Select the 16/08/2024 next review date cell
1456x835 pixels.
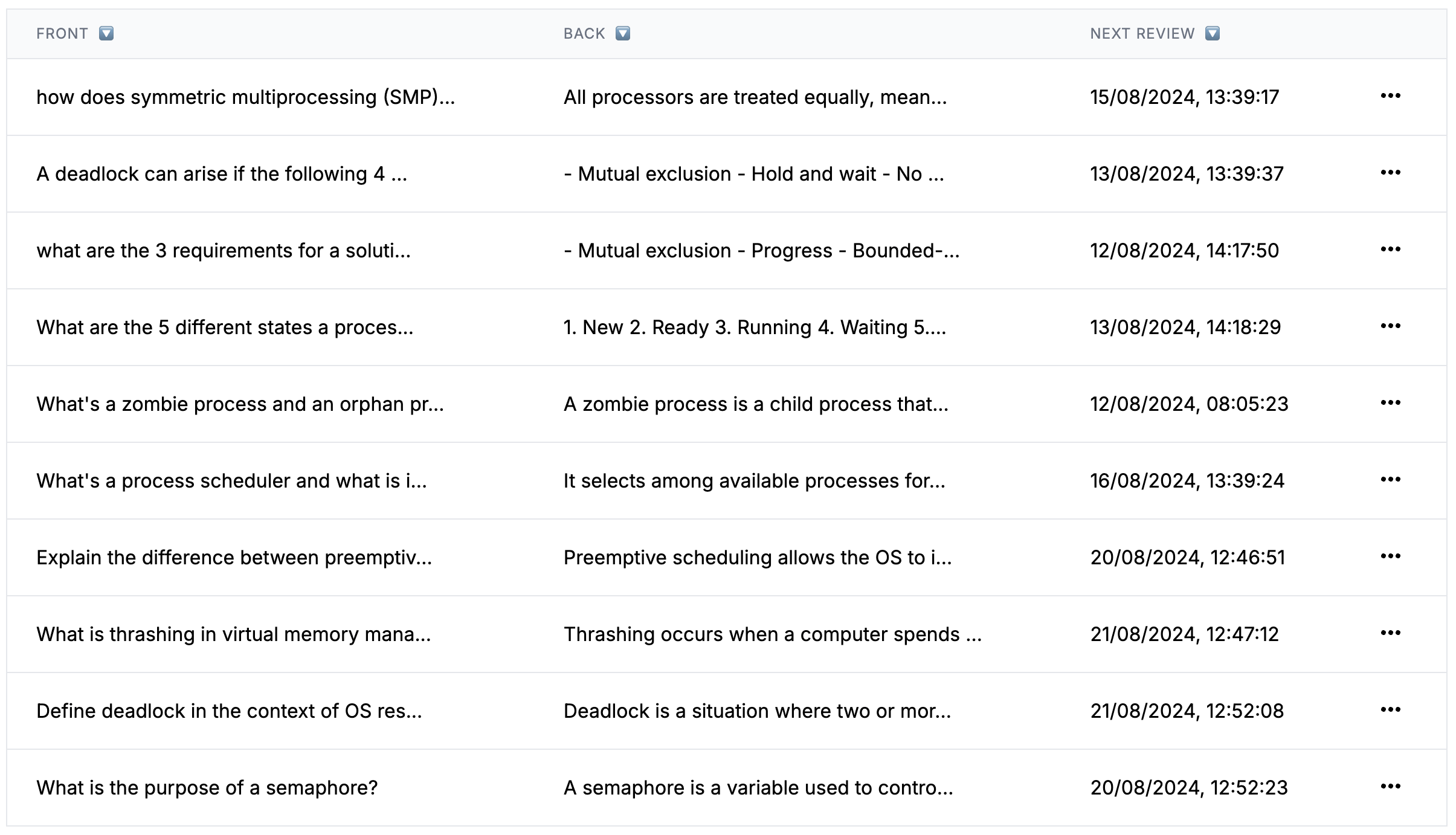tap(1187, 481)
